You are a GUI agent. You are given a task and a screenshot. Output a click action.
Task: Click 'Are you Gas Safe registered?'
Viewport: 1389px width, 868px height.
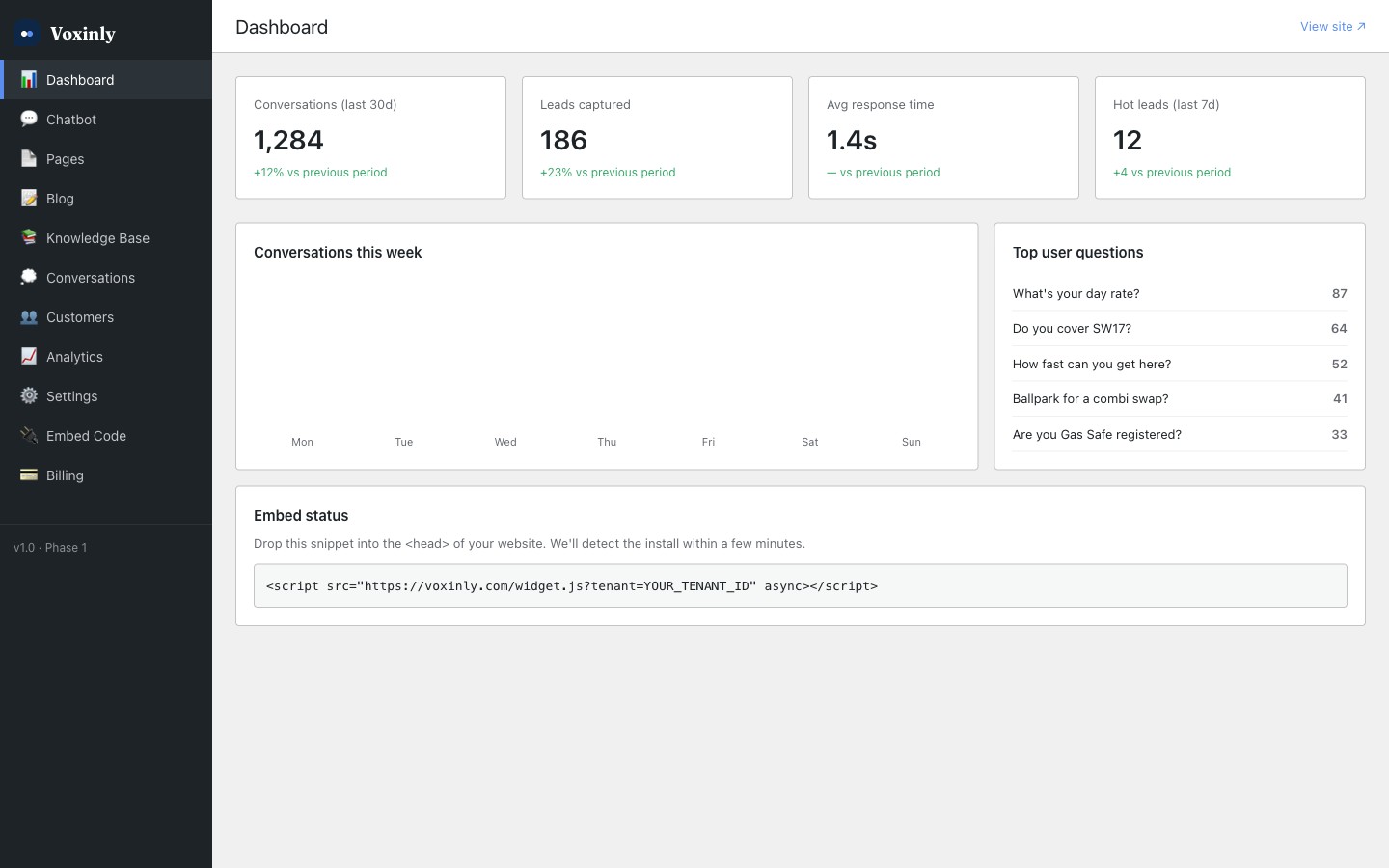[1097, 435]
